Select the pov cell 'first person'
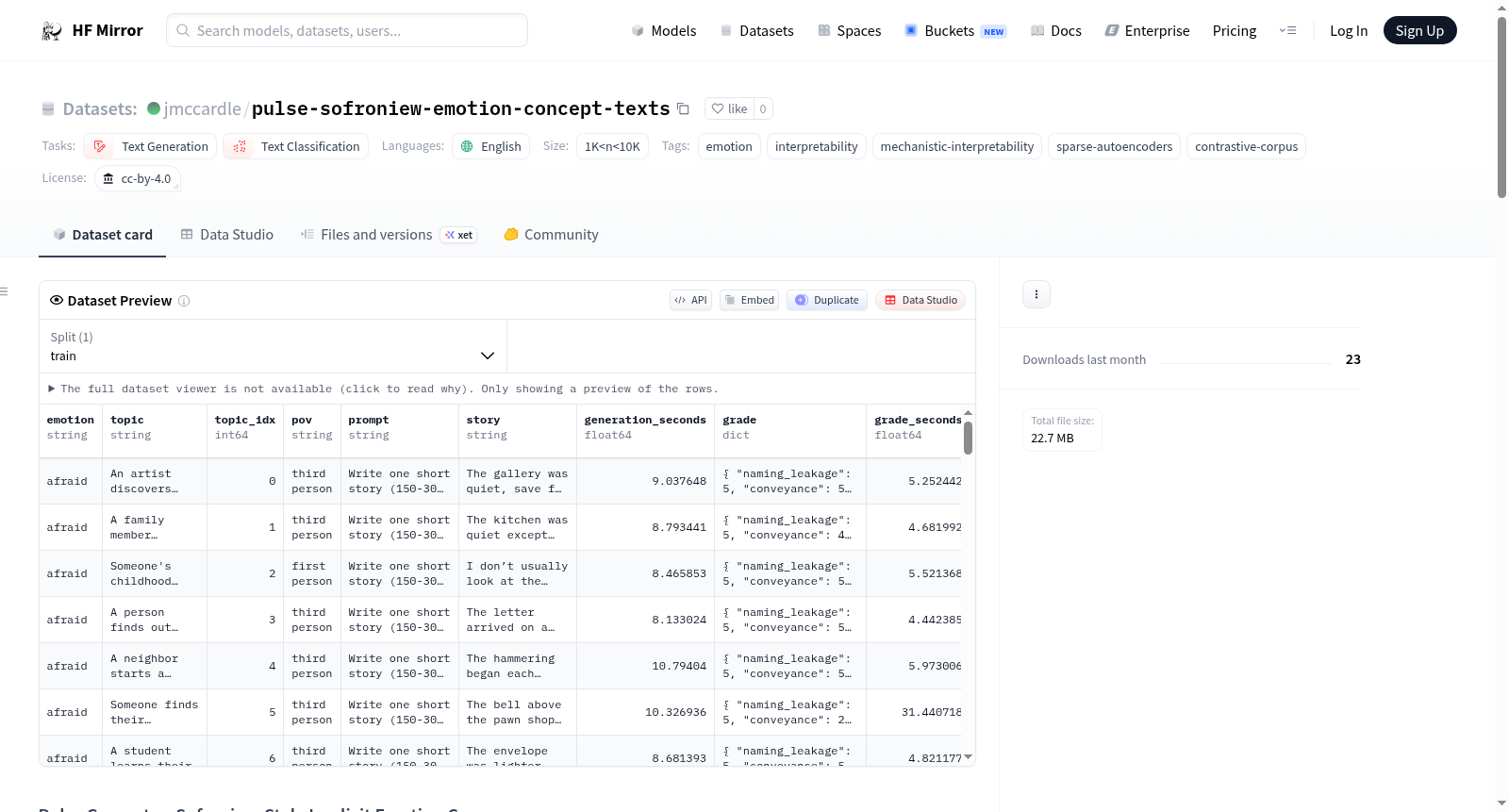The image size is (1509, 812). 312,573
